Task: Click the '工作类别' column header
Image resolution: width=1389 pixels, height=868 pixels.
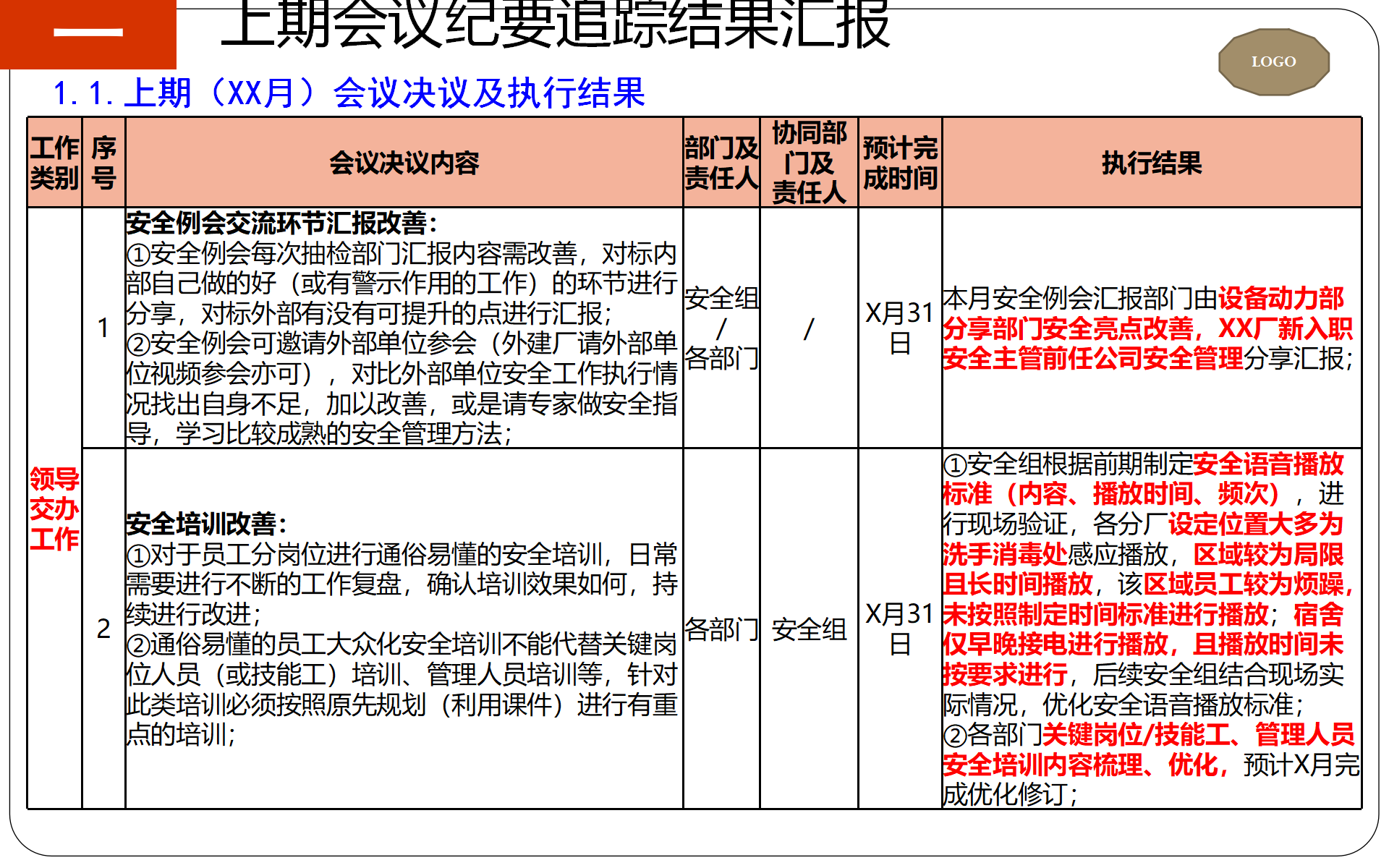Action: coord(55,163)
